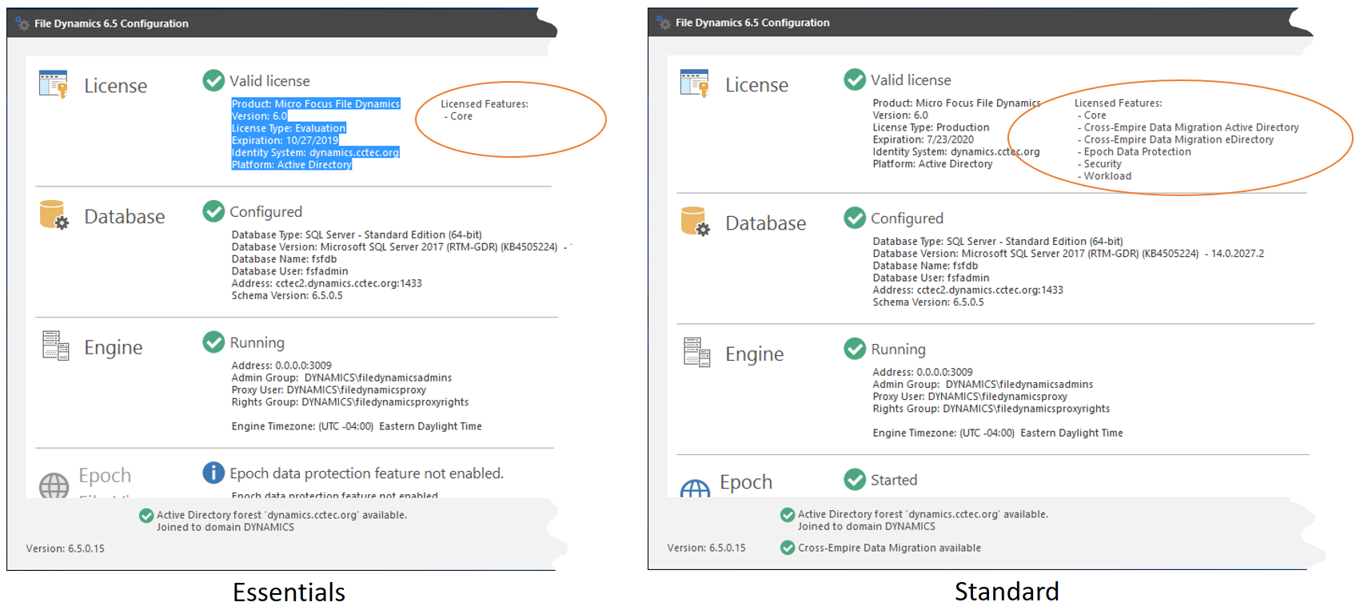Click the Epoch globe icon in Essentials window

(54, 485)
